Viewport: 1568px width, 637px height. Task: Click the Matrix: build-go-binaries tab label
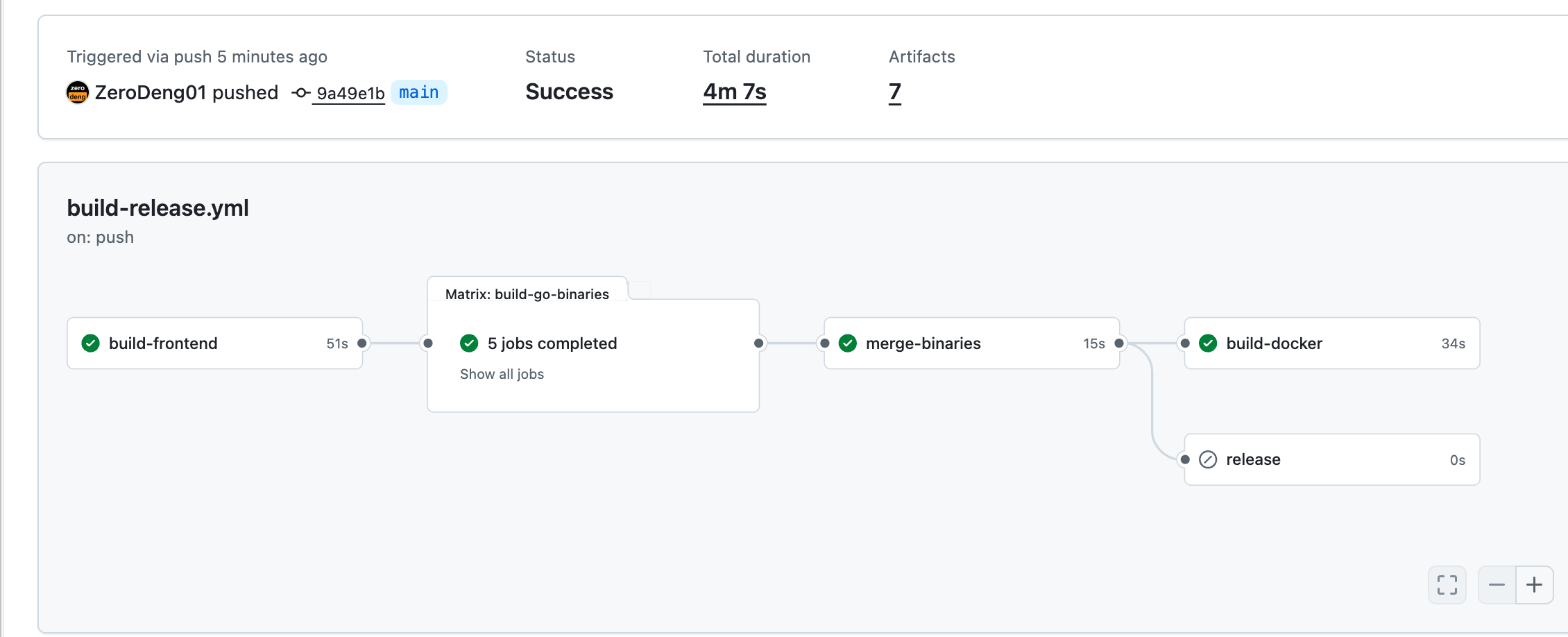click(x=527, y=294)
